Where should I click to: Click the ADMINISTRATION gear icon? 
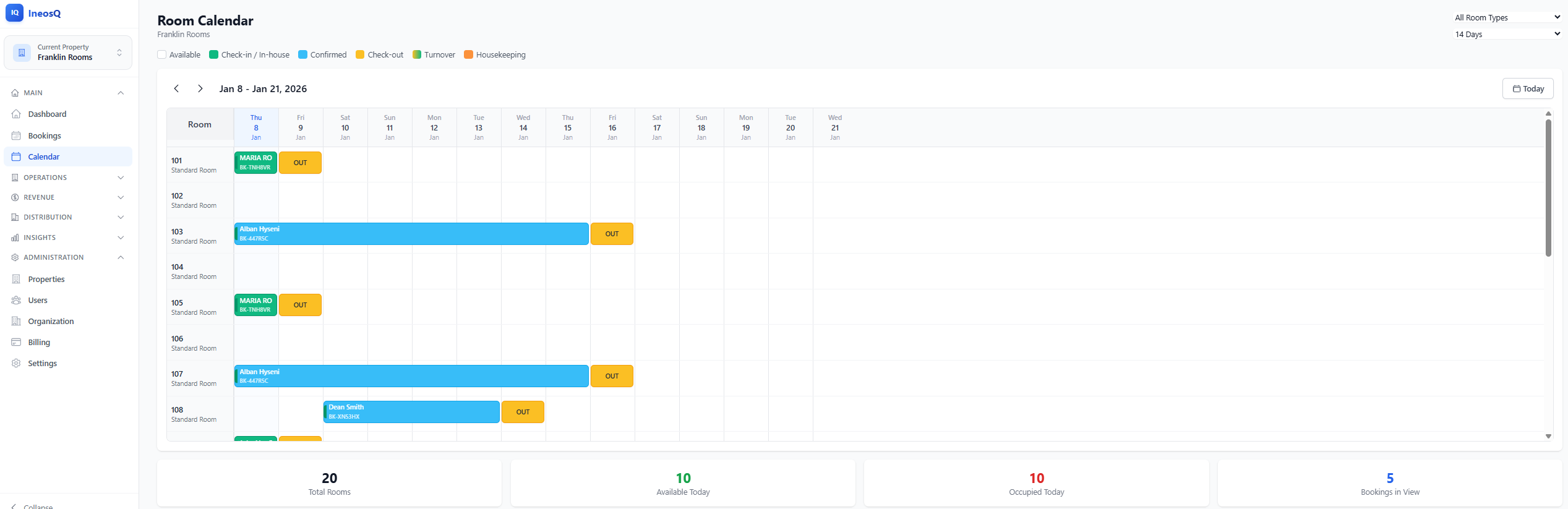[15, 257]
